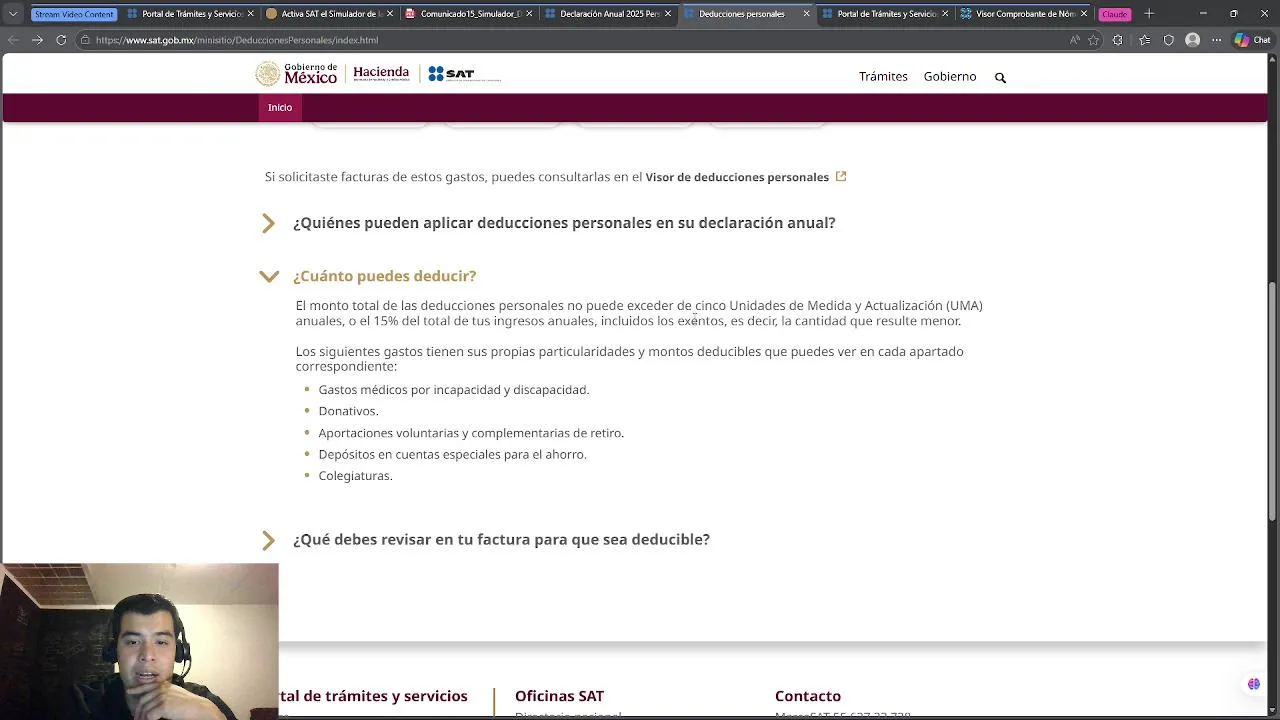Screen dimensions: 1280x720
Task: Open the Copilot Chat button
Action: [1254, 40]
